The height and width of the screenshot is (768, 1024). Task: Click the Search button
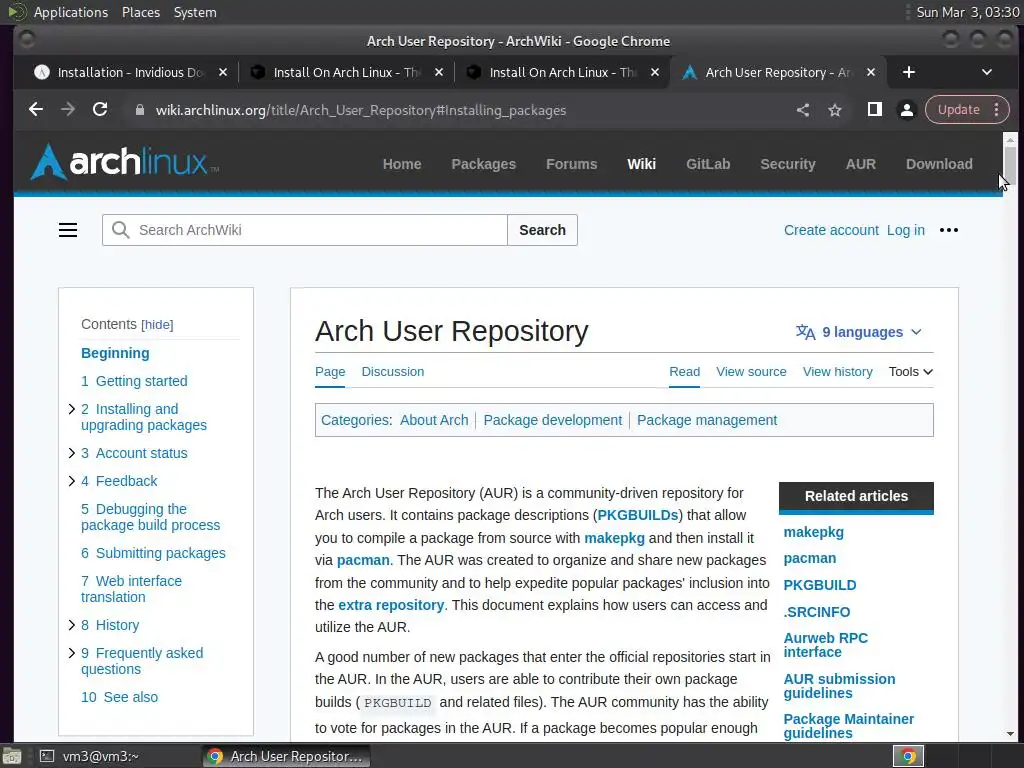click(542, 230)
